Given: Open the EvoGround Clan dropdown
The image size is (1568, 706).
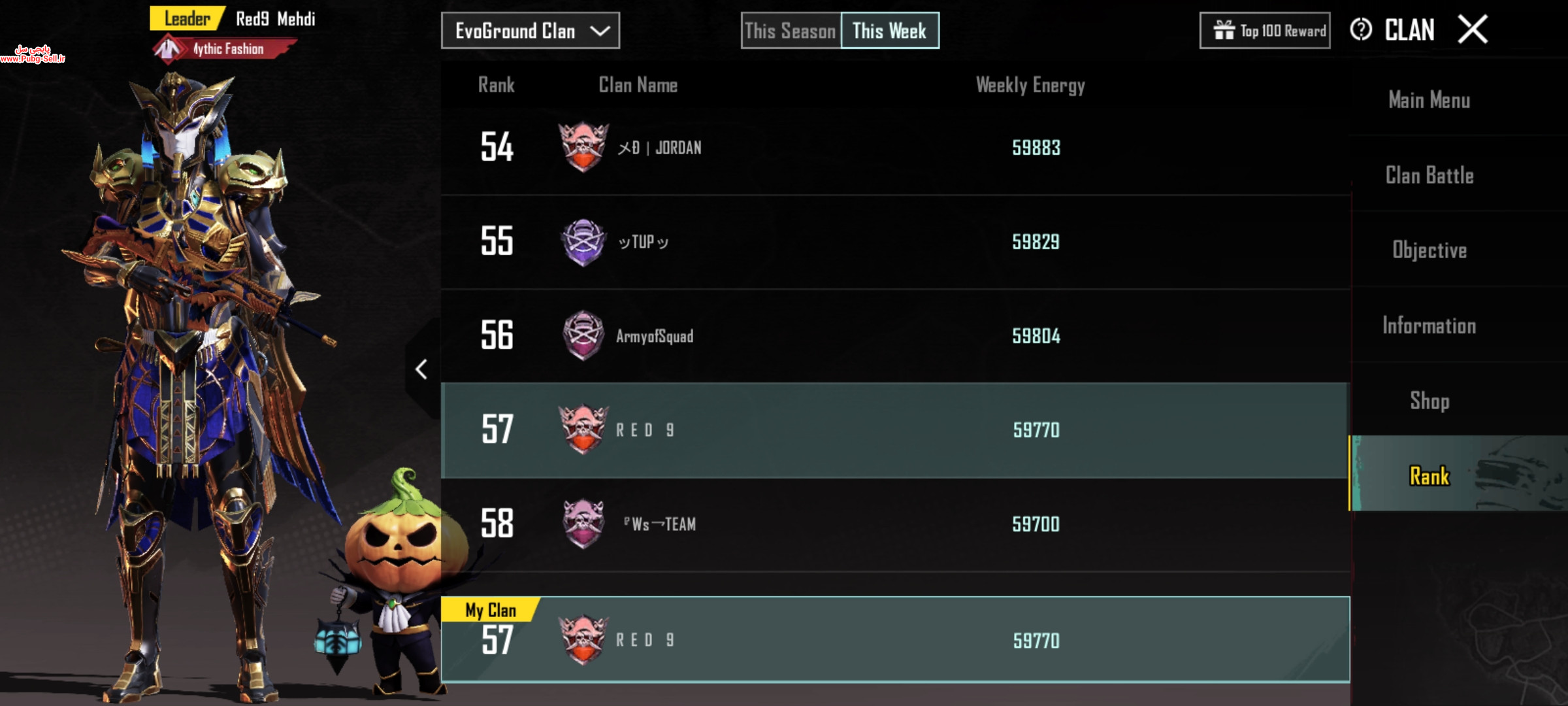Looking at the screenshot, I should [530, 31].
